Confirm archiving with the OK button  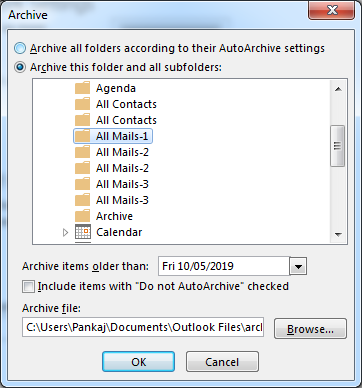138,362
